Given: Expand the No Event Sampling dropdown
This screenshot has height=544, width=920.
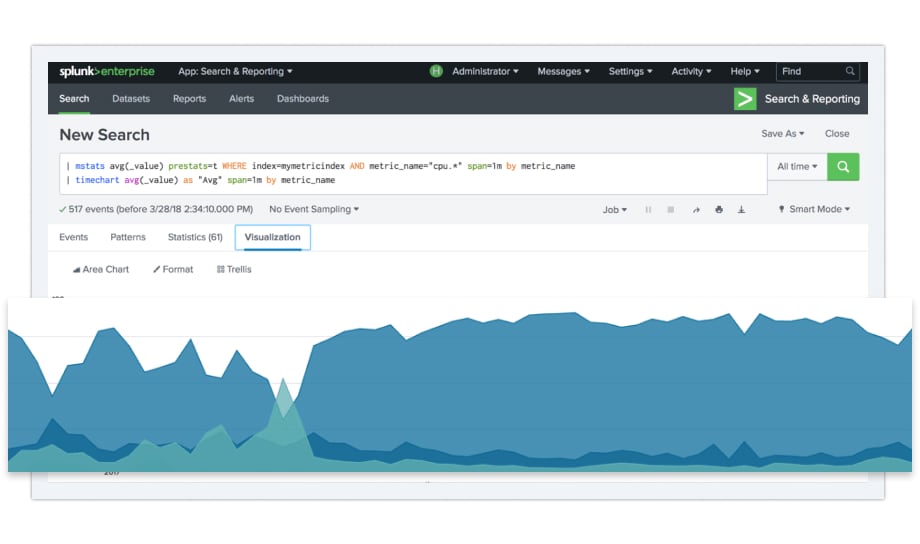Looking at the screenshot, I should (x=313, y=210).
